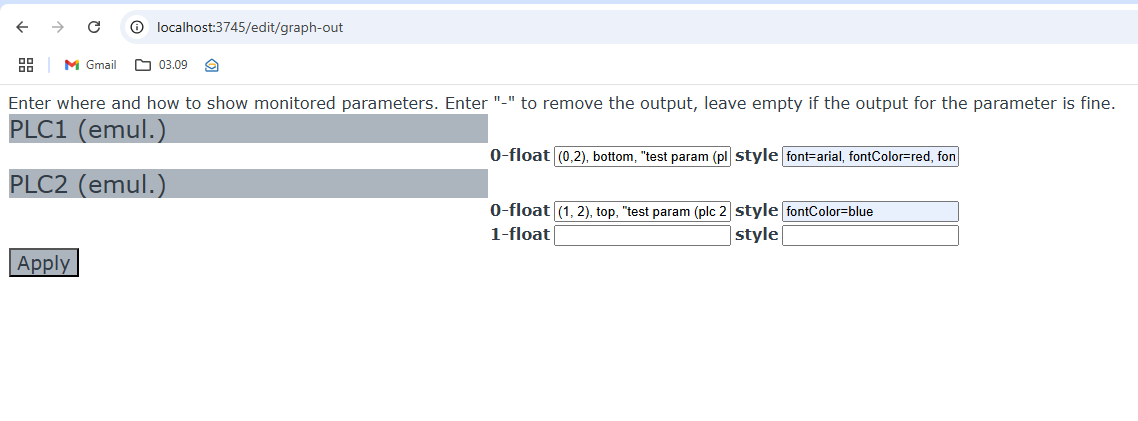This screenshot has height=421, width=1138.
Task: Reload the graph-out page
Action: pos(94,27)
